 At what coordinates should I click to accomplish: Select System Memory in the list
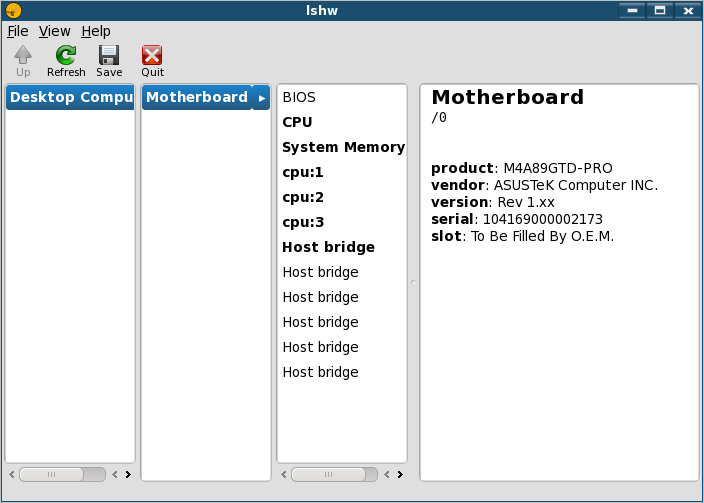coord(342,147)
